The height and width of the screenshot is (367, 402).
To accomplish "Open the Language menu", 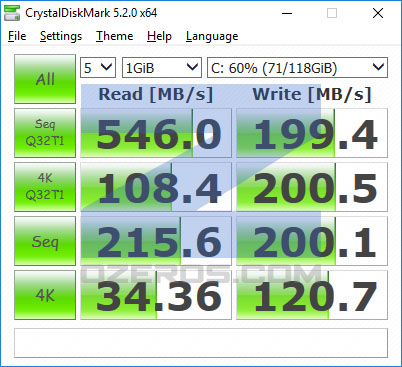I will 212,36.
